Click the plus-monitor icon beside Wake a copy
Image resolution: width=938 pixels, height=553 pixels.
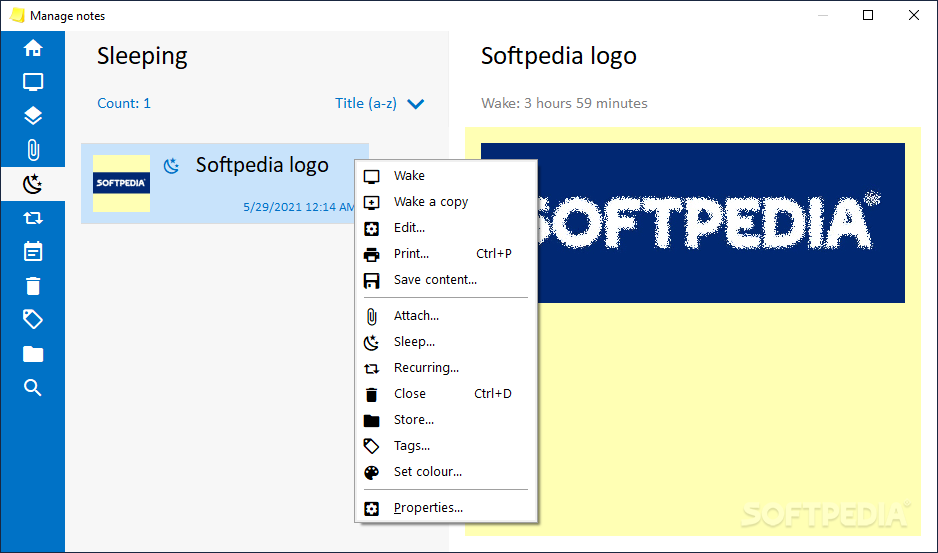(371, 202)
